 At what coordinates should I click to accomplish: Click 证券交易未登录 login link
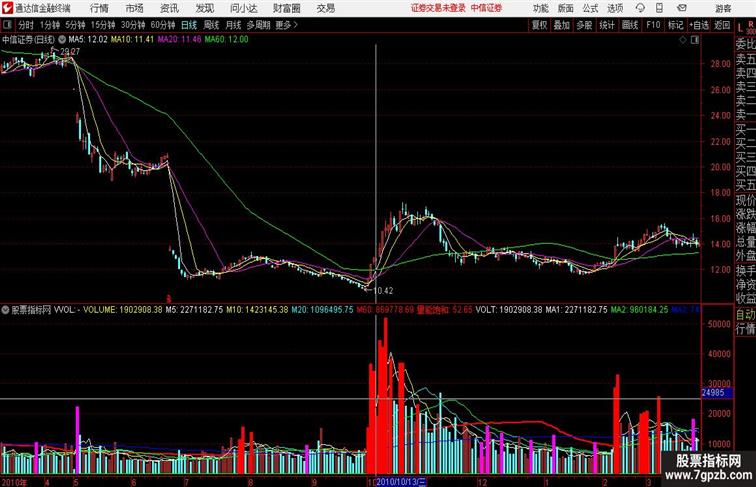click(x=439, y=8)
